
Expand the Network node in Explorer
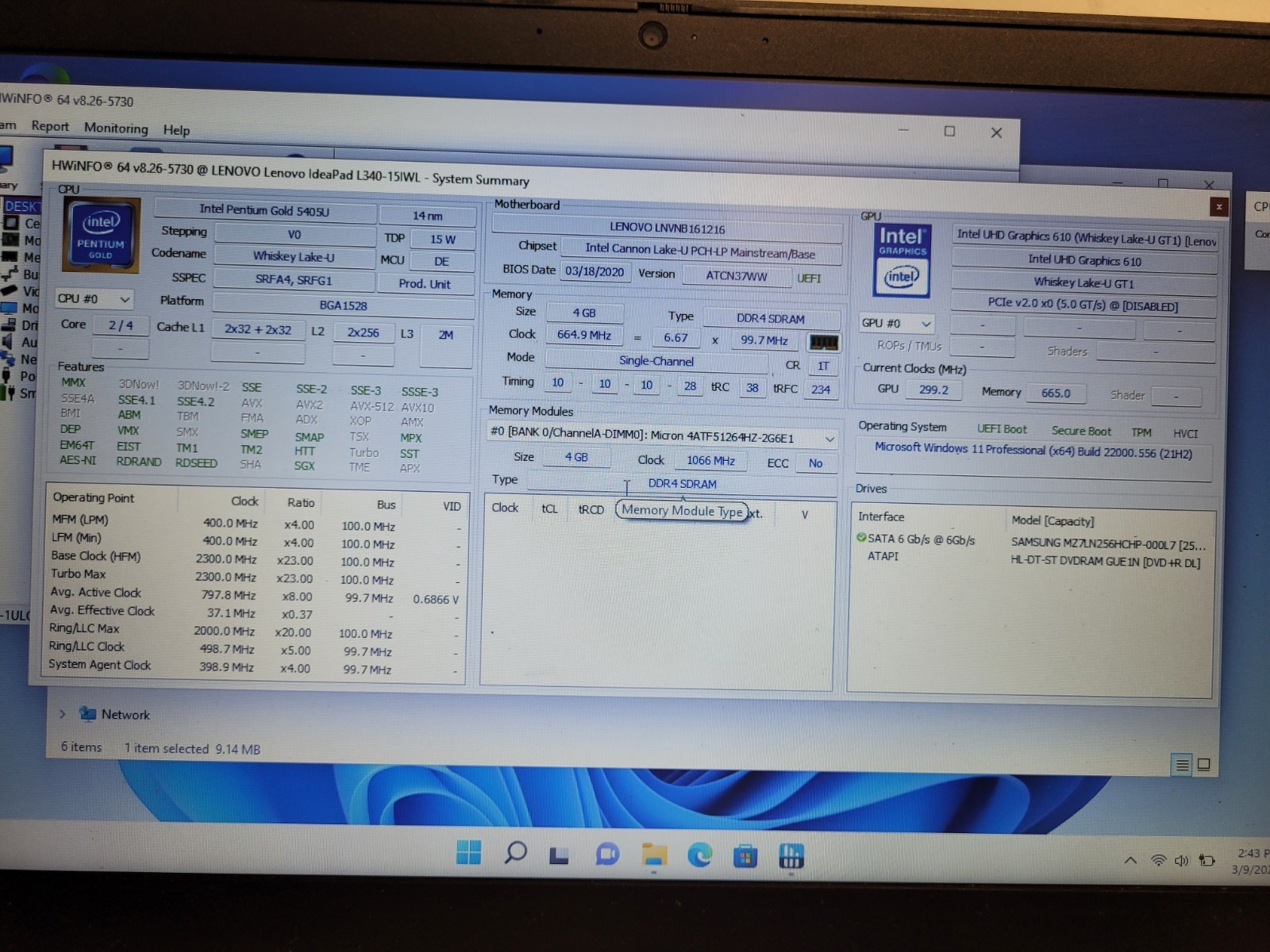click(63, 714)
